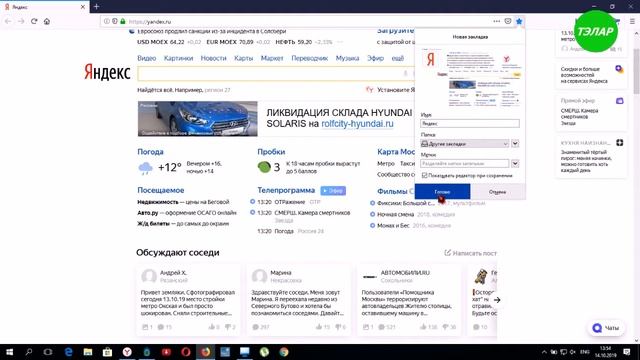
Task: Open ещё menu for more Yandex services
Action: tap(398, 58)
